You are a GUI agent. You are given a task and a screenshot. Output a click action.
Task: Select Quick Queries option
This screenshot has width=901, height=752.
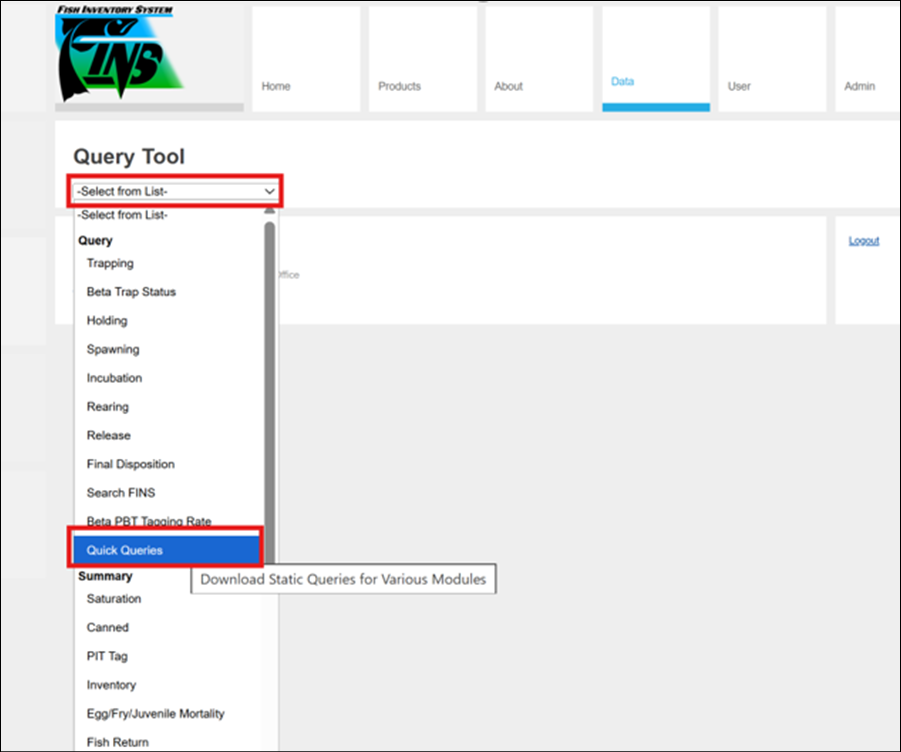coord(125,550)
